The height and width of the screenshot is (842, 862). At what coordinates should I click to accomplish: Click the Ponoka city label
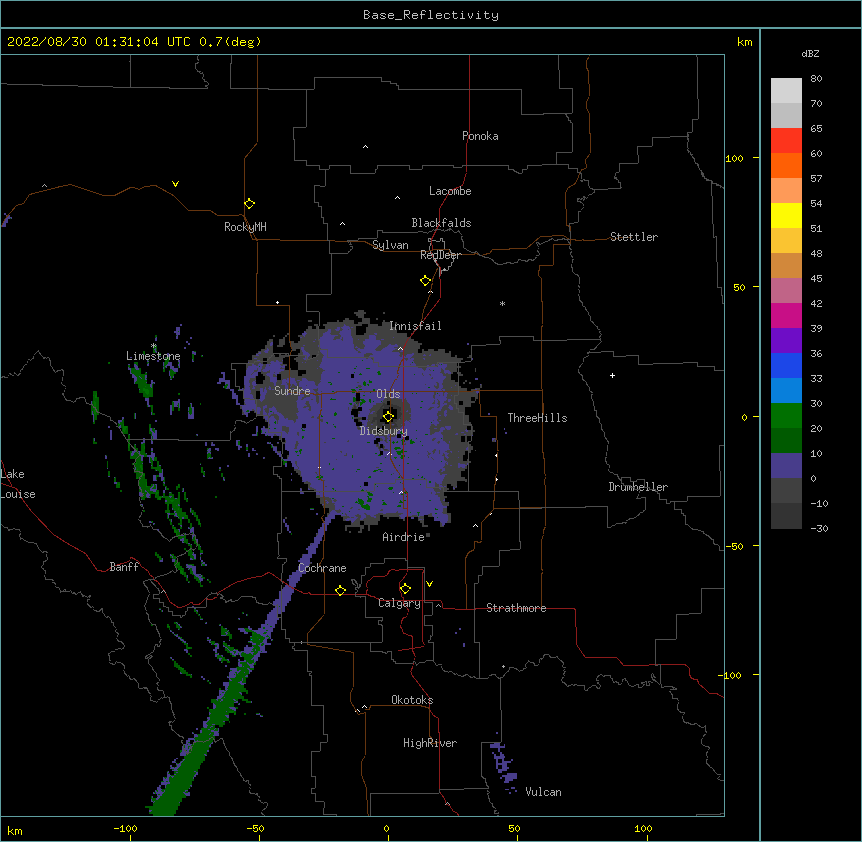point(480,136)
